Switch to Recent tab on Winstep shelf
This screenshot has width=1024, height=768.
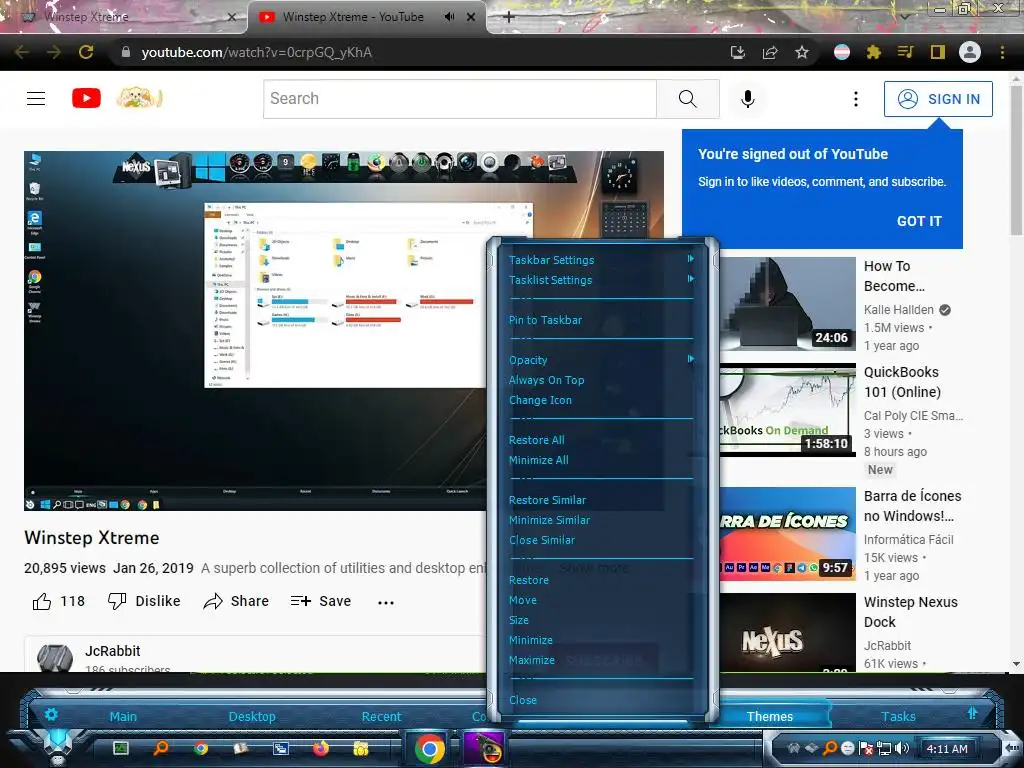(381, 716)
